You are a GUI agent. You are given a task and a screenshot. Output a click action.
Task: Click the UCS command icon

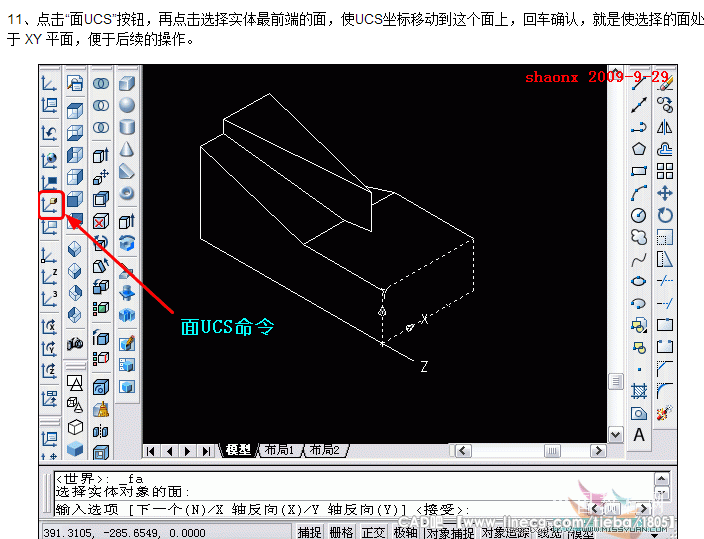coord(49,84)
